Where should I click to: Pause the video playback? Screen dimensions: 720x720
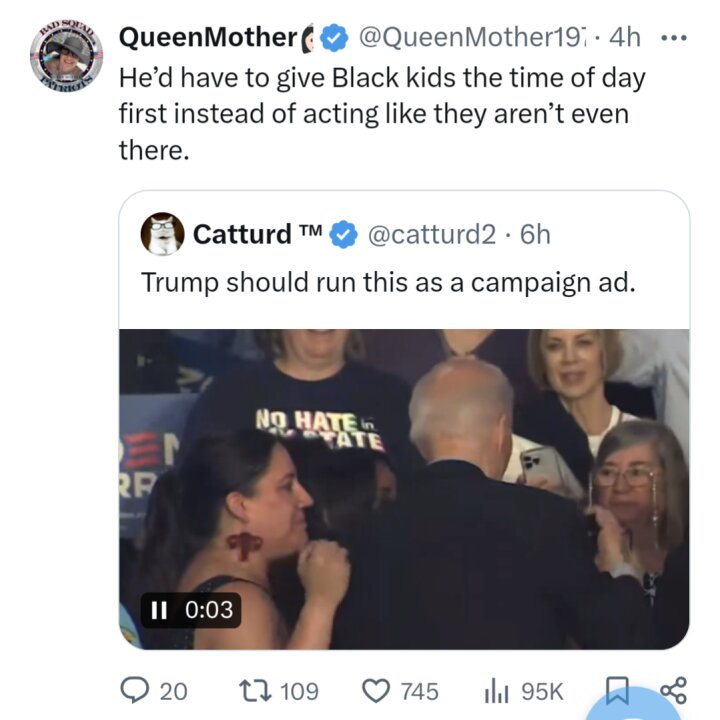[x=159, y=610]
